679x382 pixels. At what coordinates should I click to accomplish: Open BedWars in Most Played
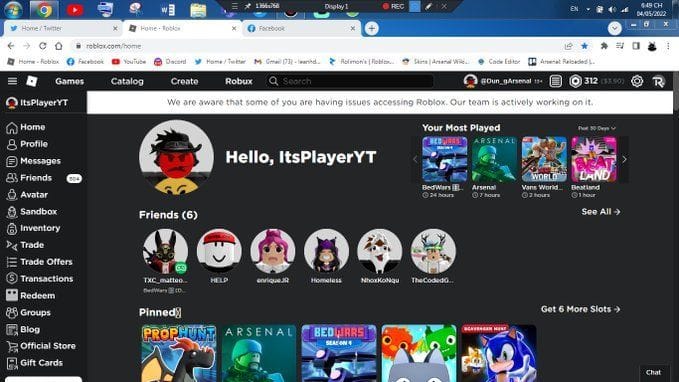445,159
